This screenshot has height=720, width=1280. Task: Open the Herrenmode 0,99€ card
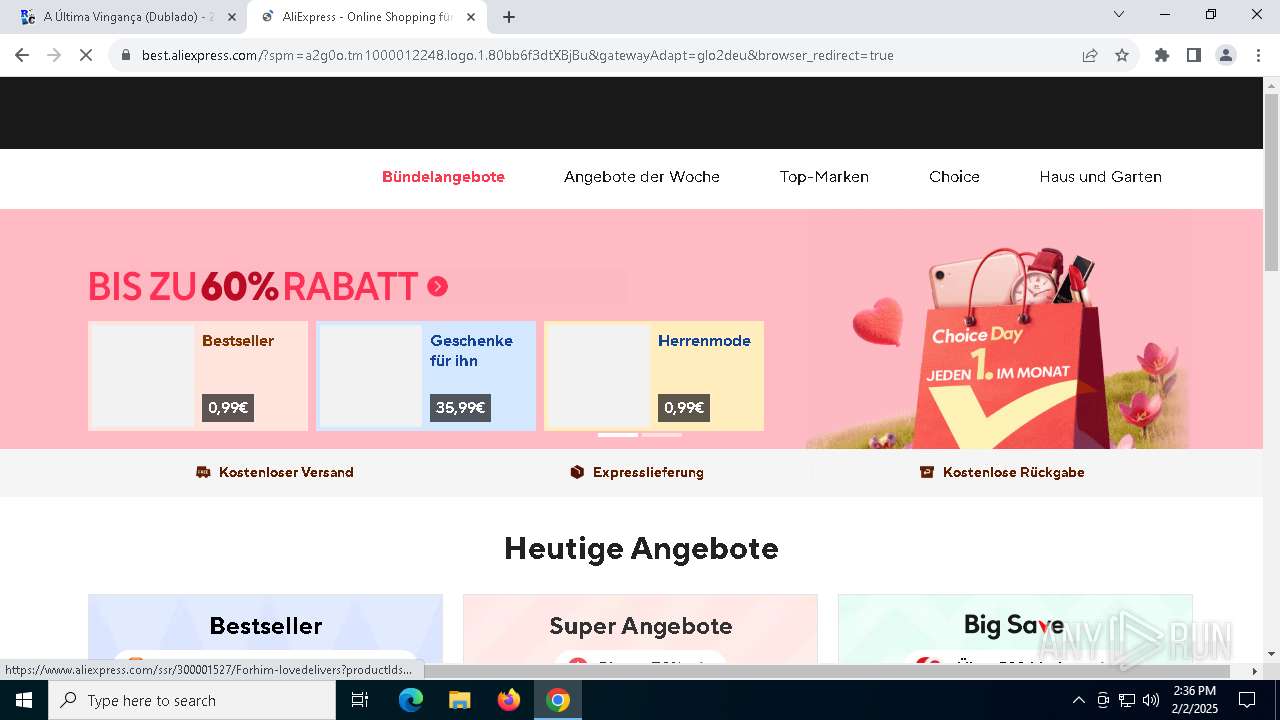click(x=654, y=376)
